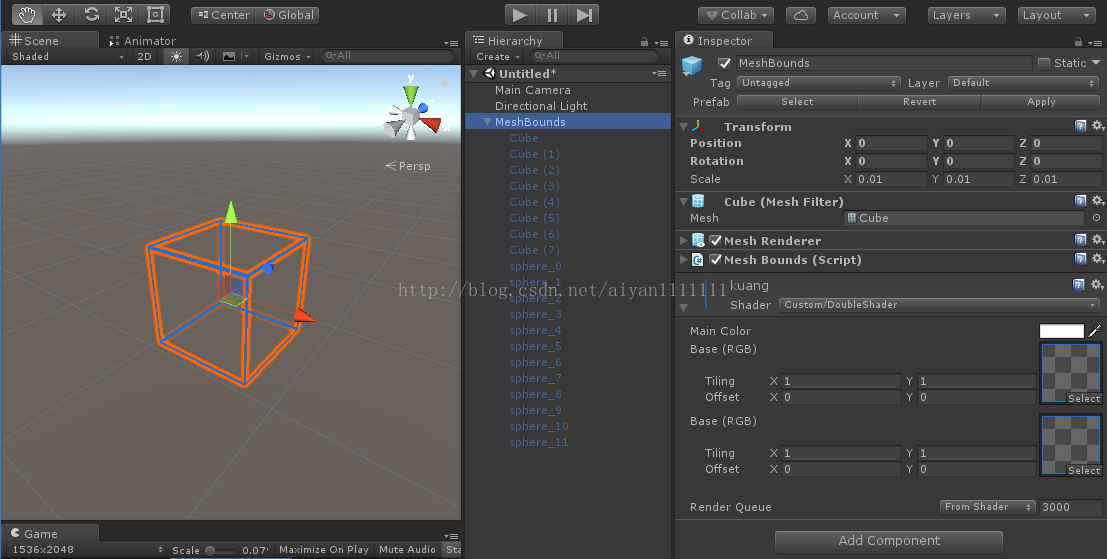Open Cloud services button
The width and height of the screenshot is (1107, 559).
point(801,15)
